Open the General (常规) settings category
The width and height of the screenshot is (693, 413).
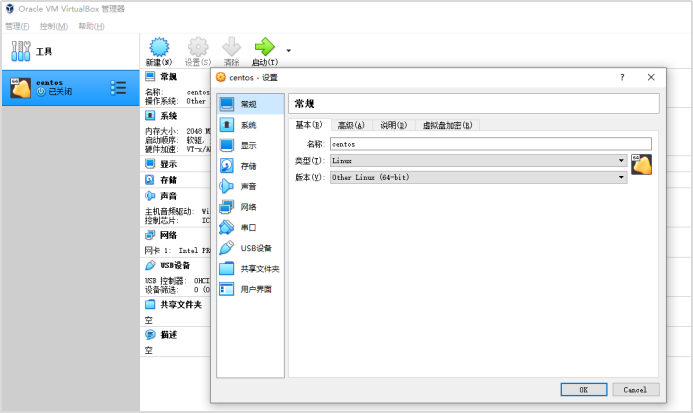coord(251,104)
